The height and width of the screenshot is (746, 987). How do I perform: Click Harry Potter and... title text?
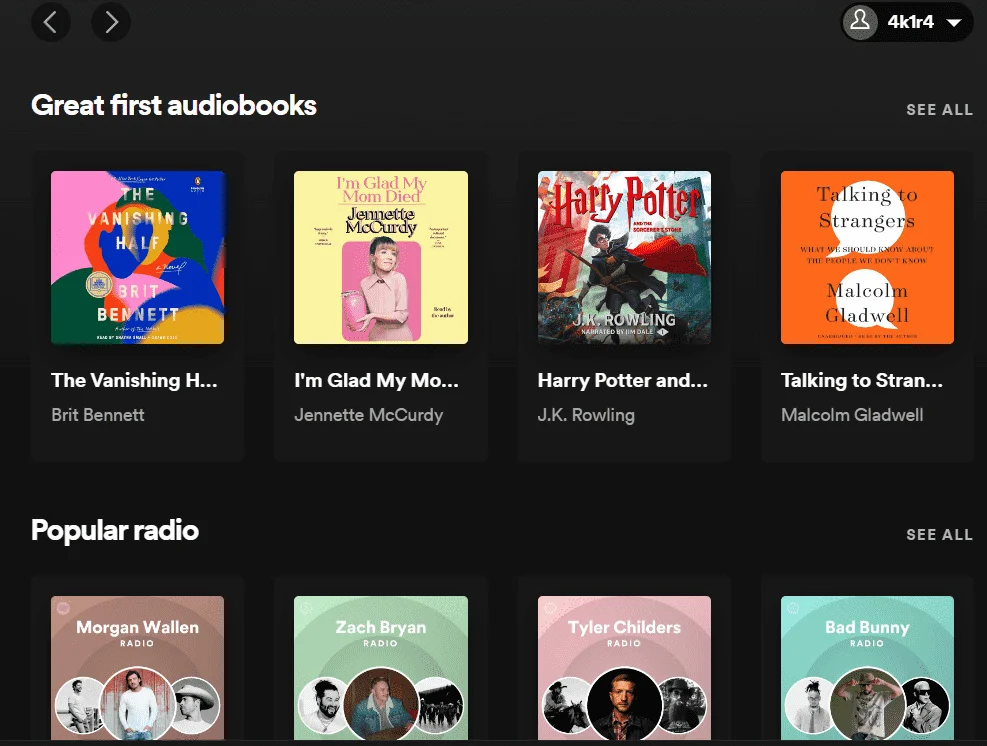[623, 380]
